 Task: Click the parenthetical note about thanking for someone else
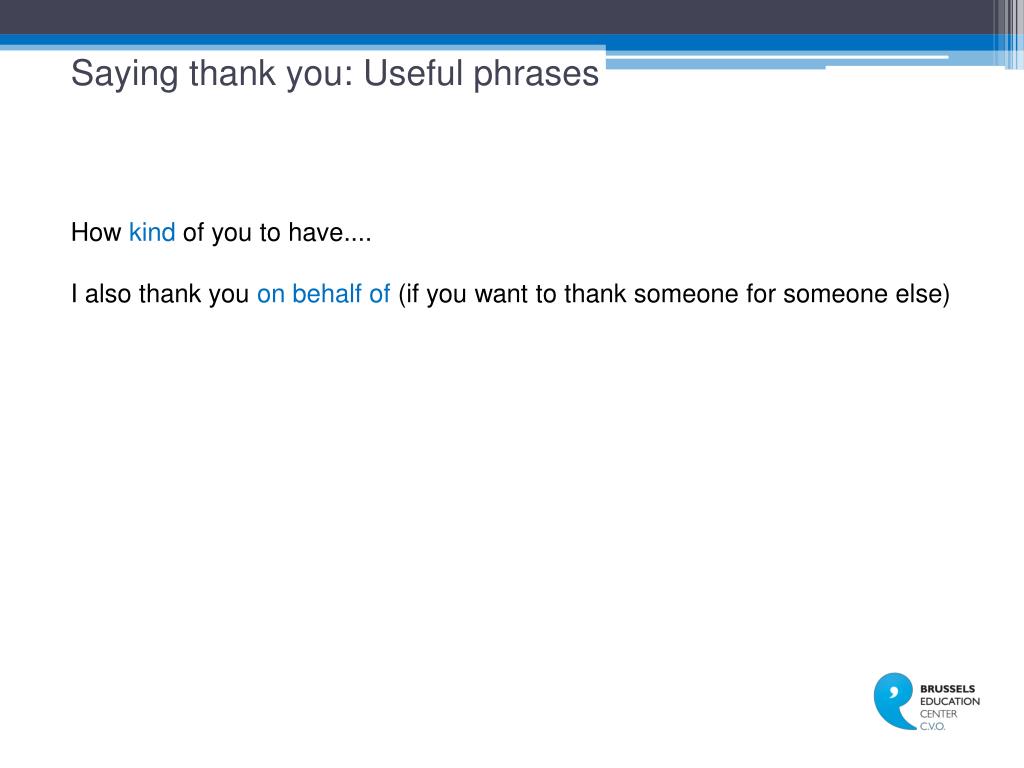[673, 295]
